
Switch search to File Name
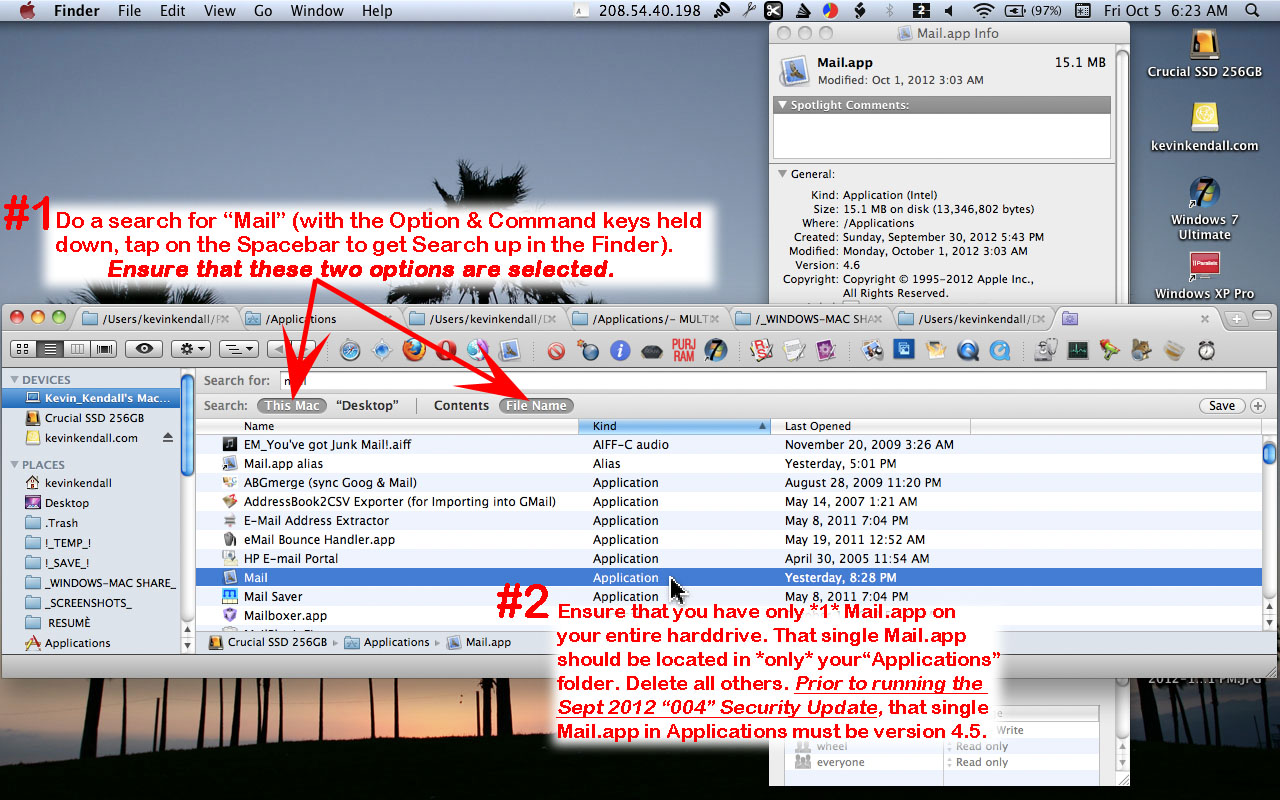(536, 405)
